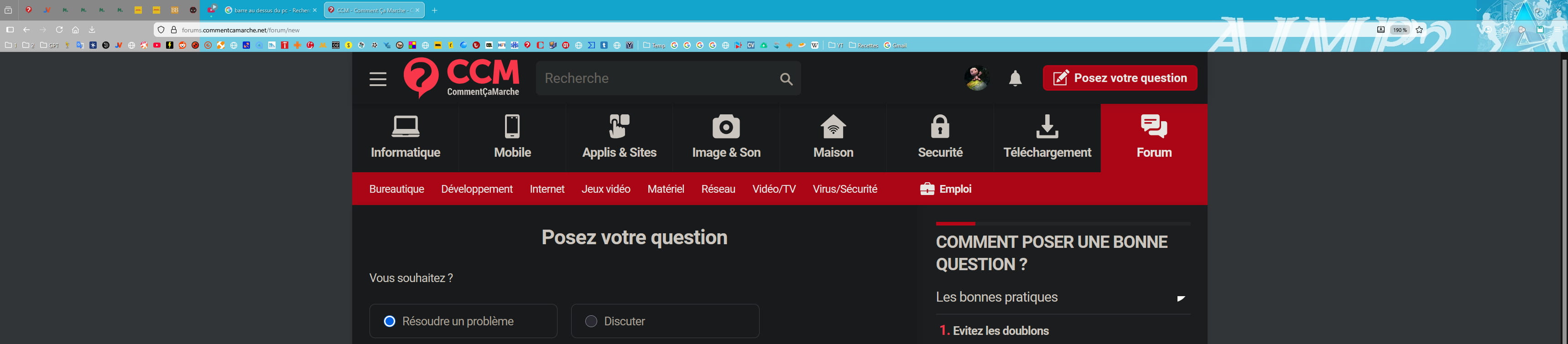Screen dimensions: 1568x344
Task: Open the Téléchargement download section
Action: coord(1047,137)
